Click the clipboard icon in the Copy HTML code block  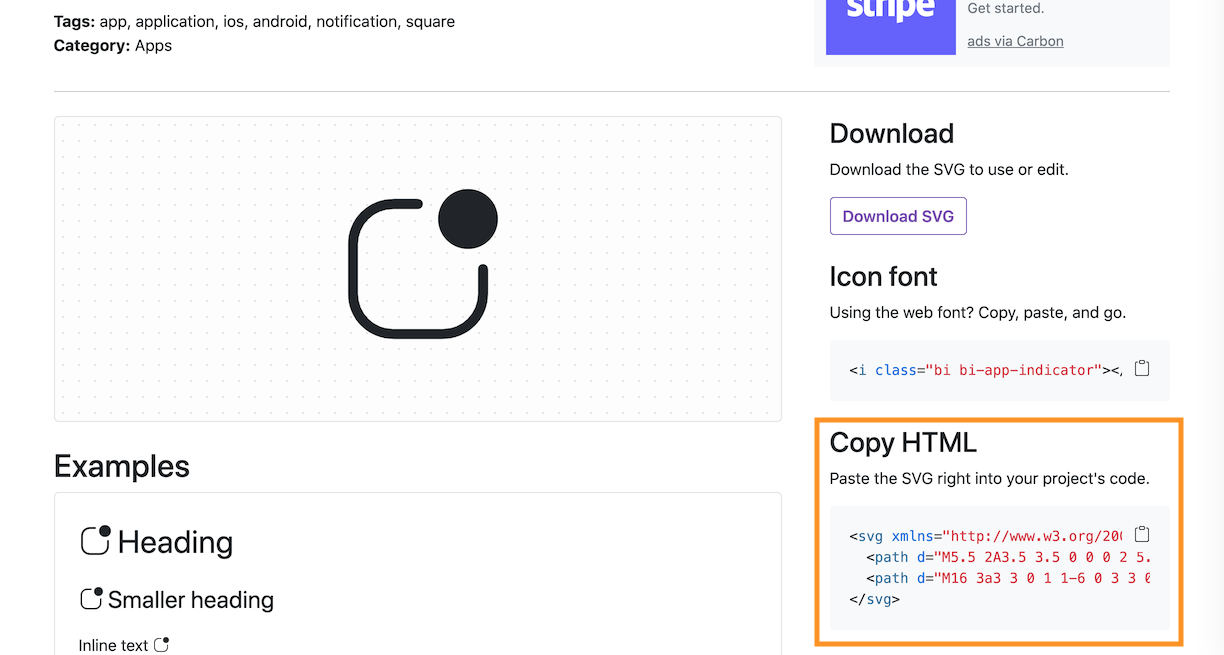(1142, 534)
